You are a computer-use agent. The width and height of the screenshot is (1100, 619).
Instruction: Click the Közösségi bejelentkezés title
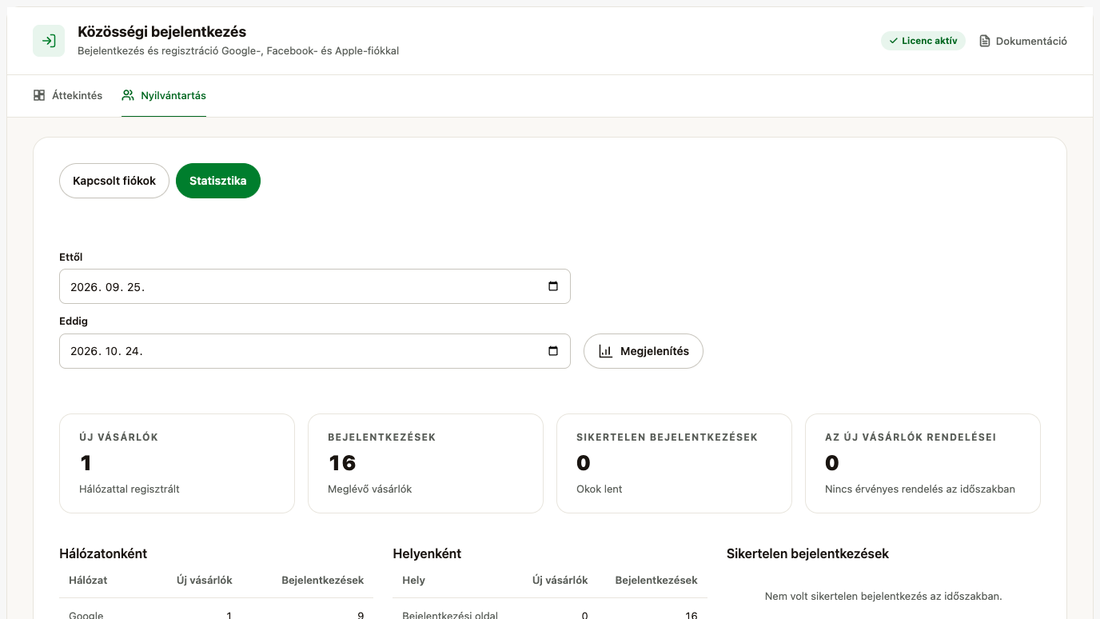click(x=162, y=32)
